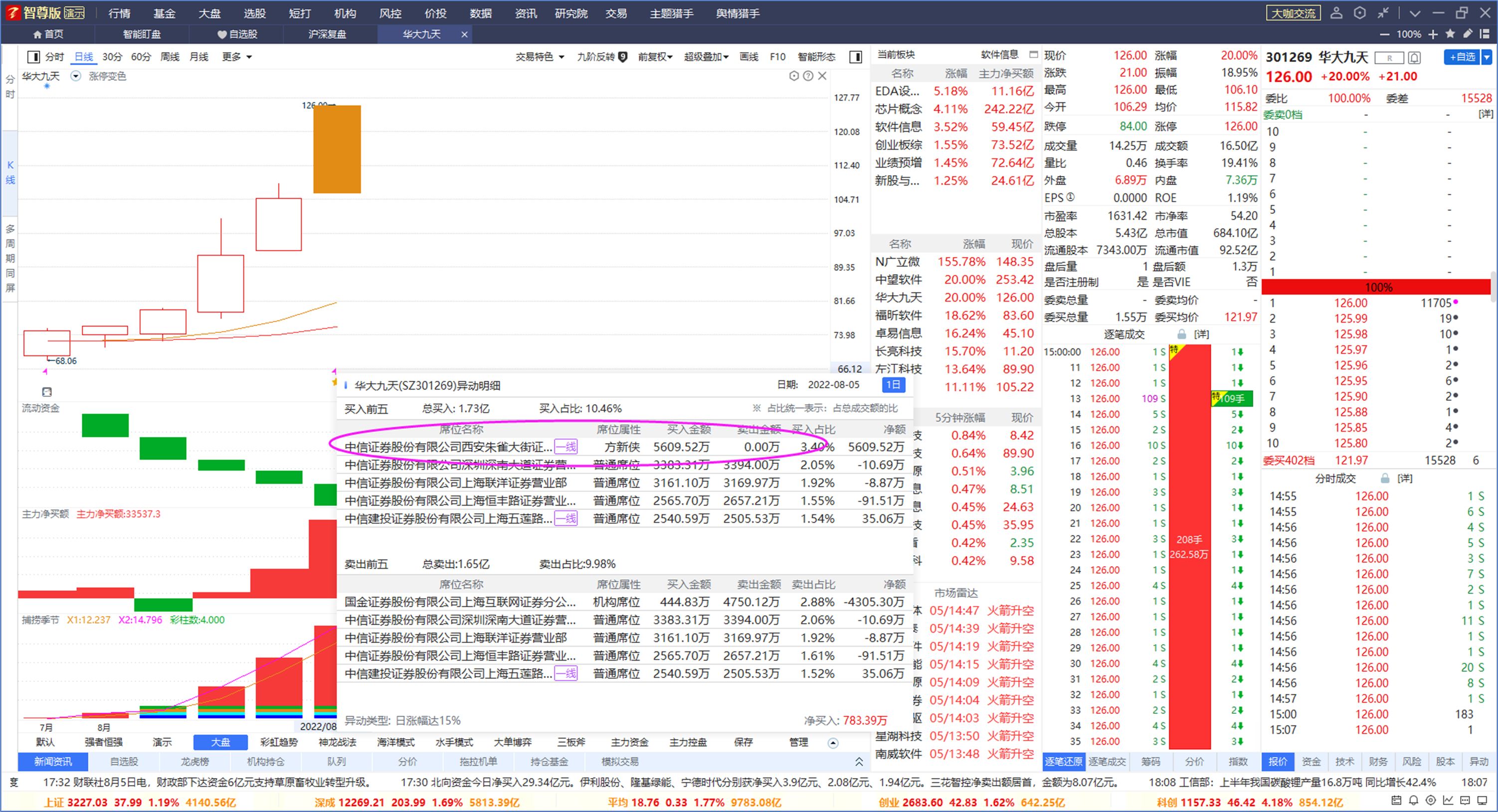Image resolution: width=1498 pixels, height=812 pixels.
Task: Zoom out with the minus icon
Action: [x=1385, y=34]
